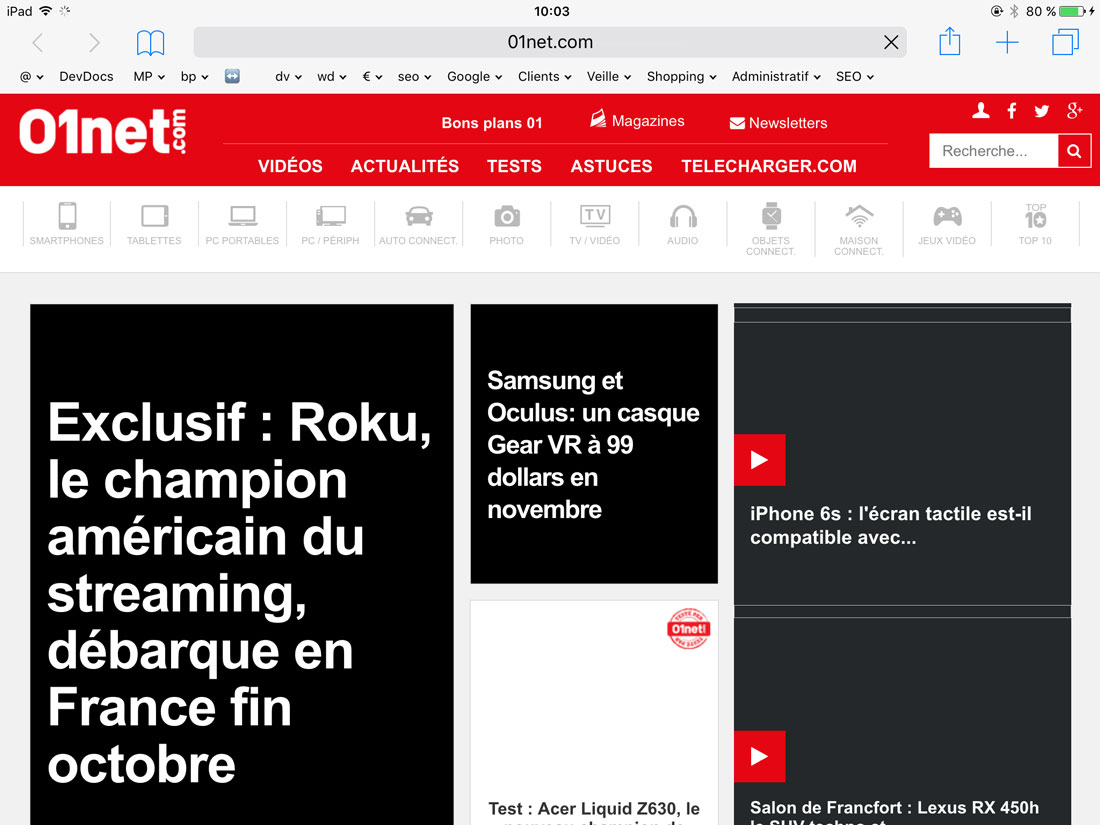The height and width of the screenshot is (825, 1100).
Task: Open the Safari share sheet icon
Action: click(x=950, y=41)
